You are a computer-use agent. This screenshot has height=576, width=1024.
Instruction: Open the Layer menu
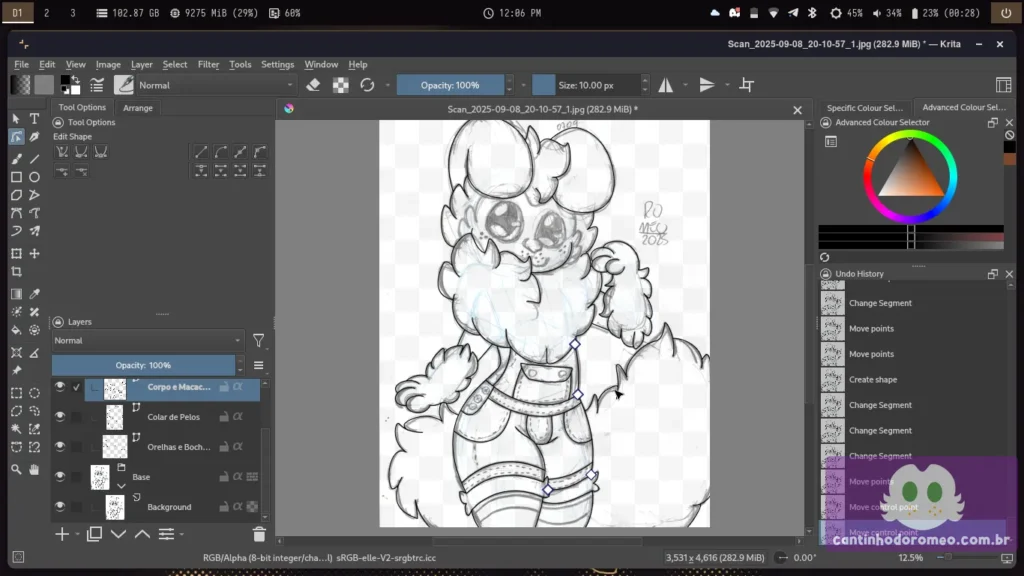(x=142, y=65)
